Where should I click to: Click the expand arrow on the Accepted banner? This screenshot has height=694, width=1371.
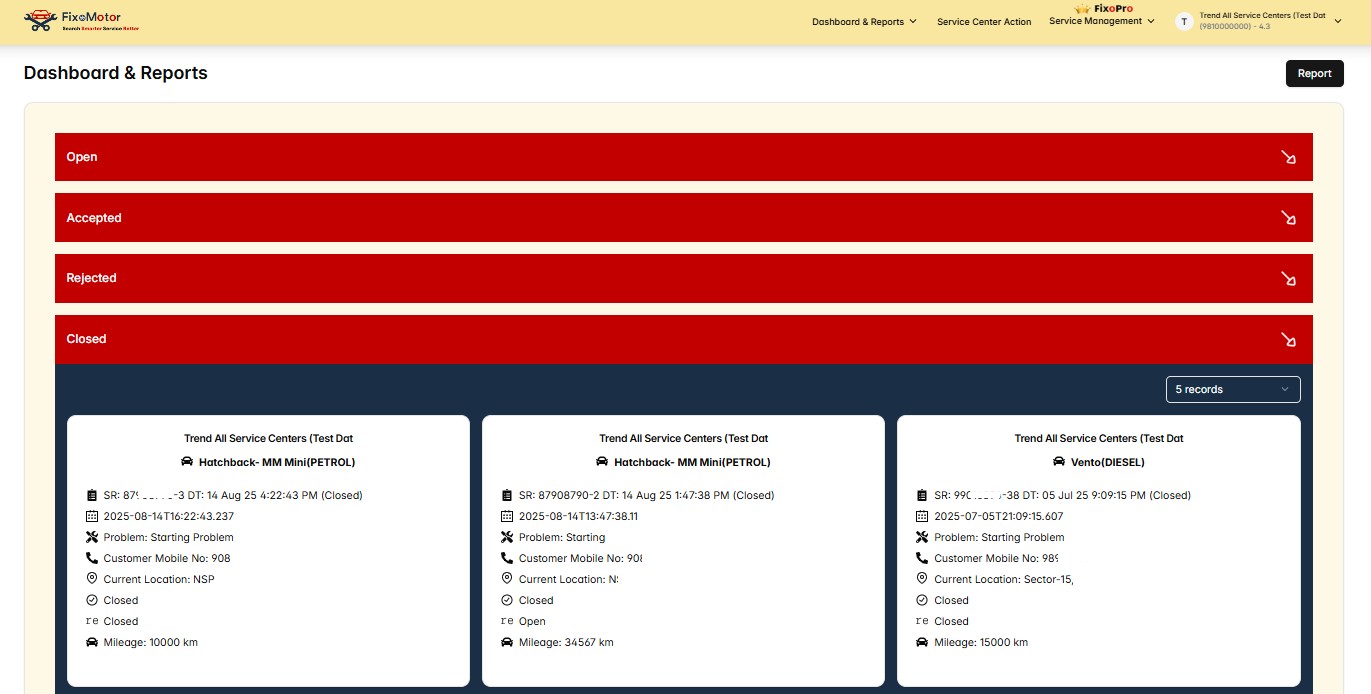[1288, 217]
